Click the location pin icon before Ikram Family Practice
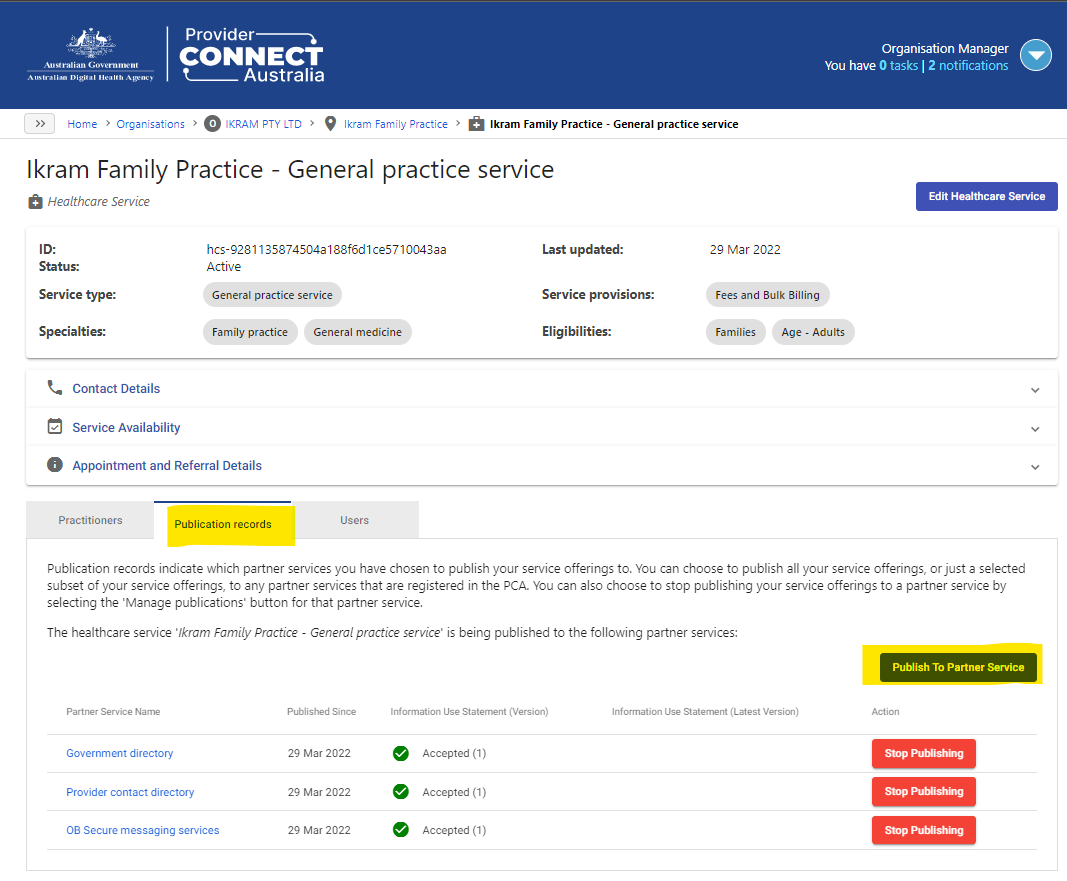Image resolution: width=1067 pixels, height=881 pixels. click(330, 123)
